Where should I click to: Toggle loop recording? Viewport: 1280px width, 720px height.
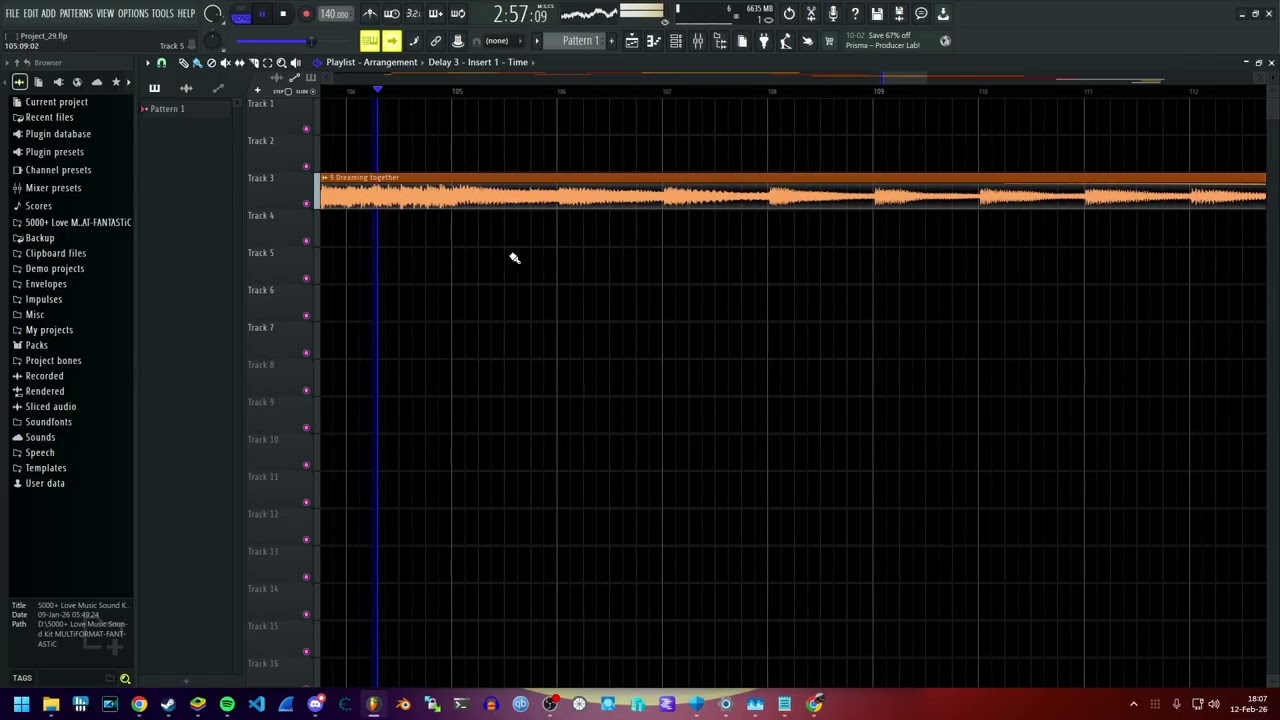[x=457, y=14]
